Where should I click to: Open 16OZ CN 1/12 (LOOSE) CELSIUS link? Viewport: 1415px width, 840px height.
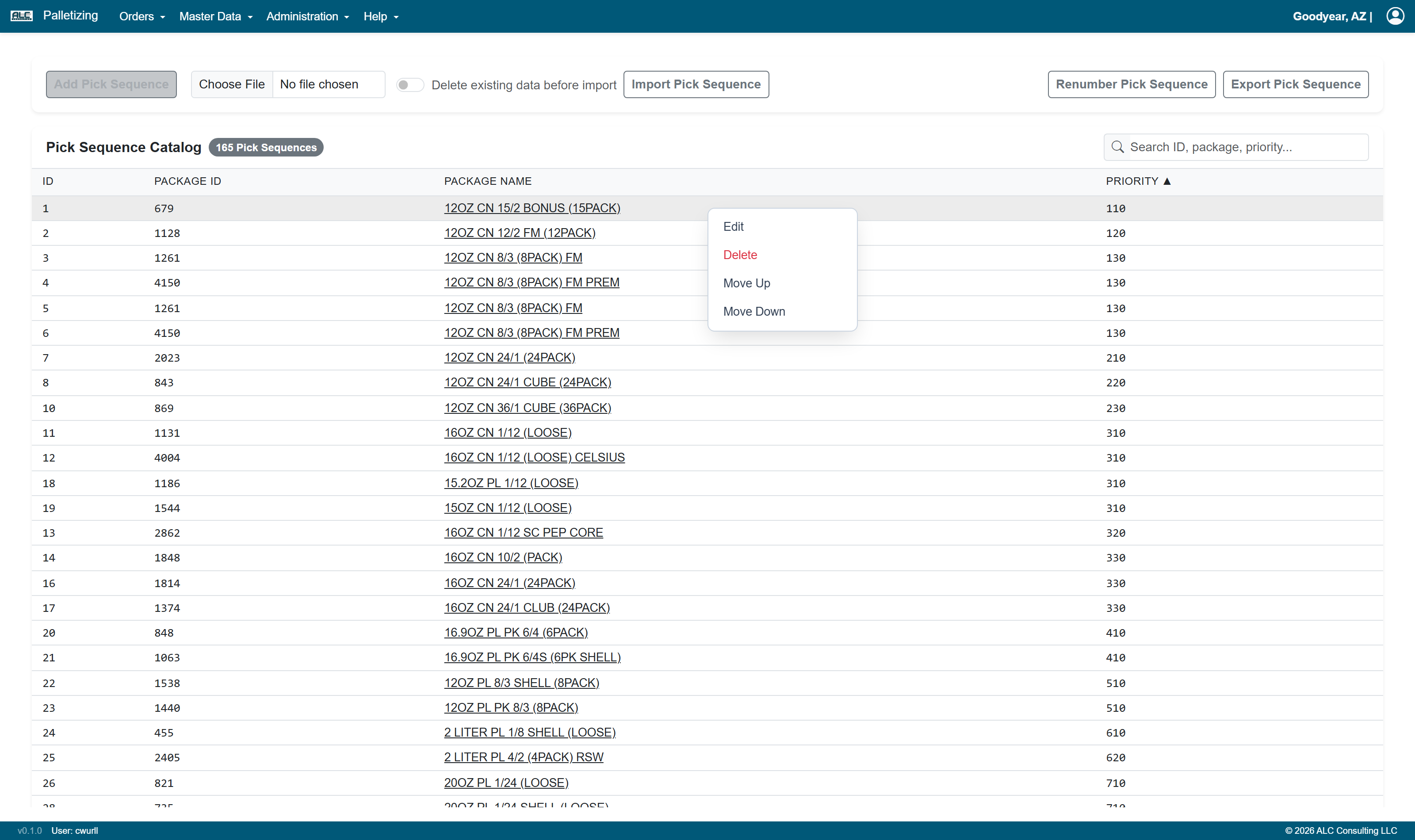(534, 458)
